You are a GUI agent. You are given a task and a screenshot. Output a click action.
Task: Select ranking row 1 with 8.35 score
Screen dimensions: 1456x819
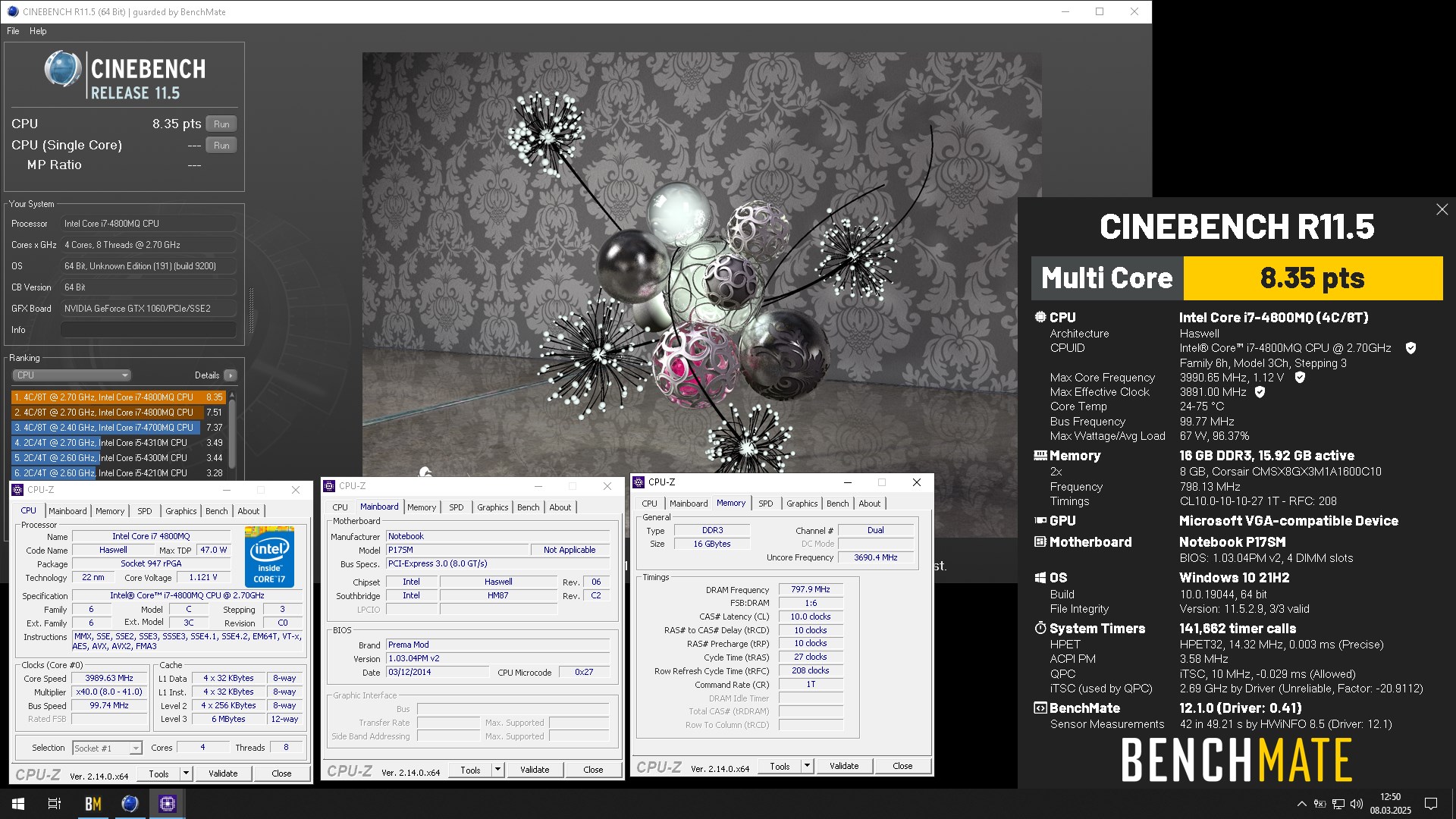tap(118, 397)
